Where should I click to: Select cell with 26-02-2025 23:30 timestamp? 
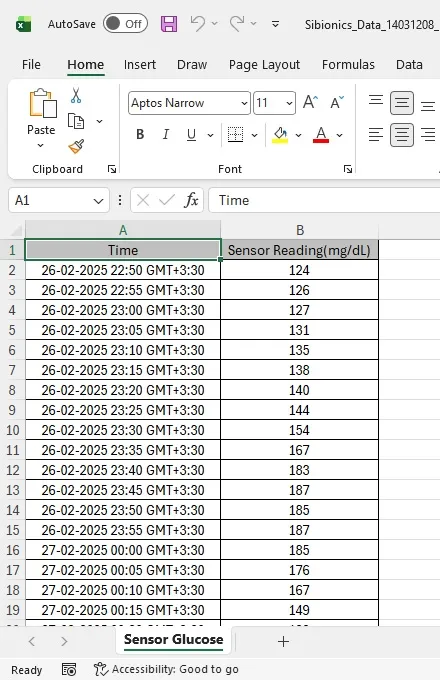(123, 430)
